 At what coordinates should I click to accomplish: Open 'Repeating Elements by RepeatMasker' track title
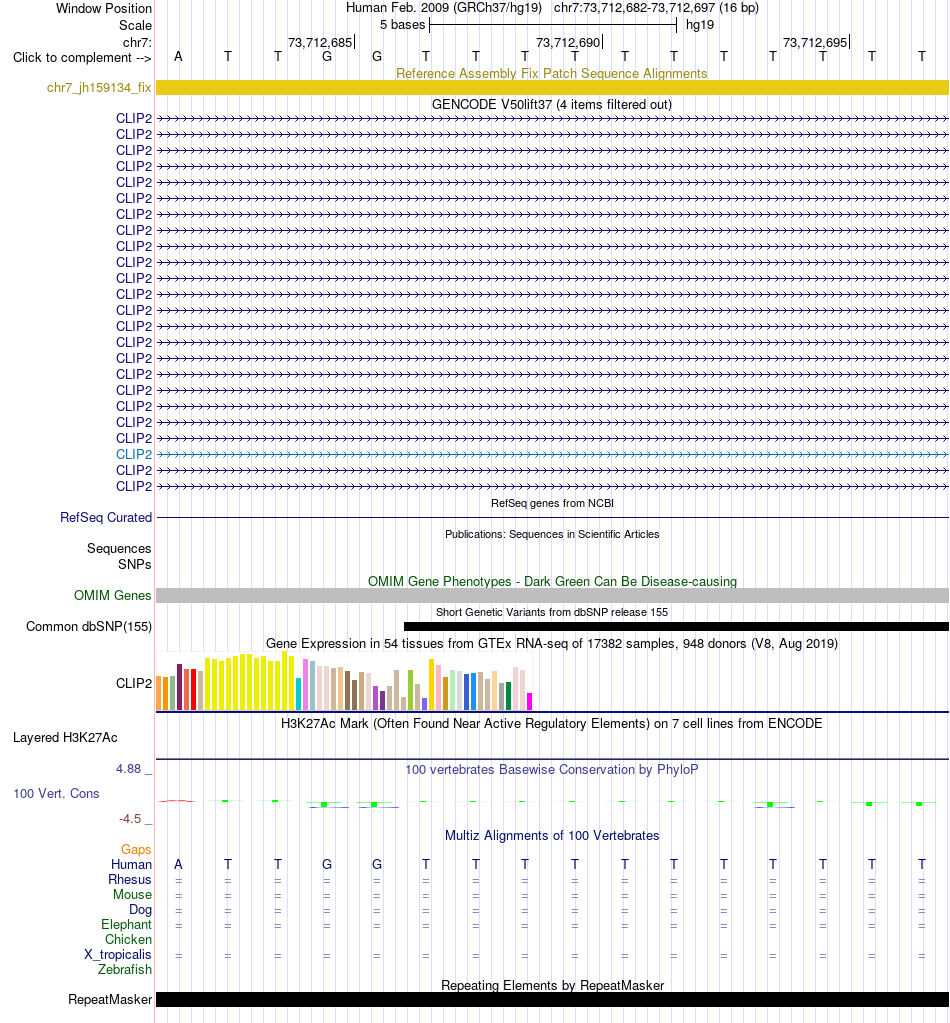tap(552, 985)
